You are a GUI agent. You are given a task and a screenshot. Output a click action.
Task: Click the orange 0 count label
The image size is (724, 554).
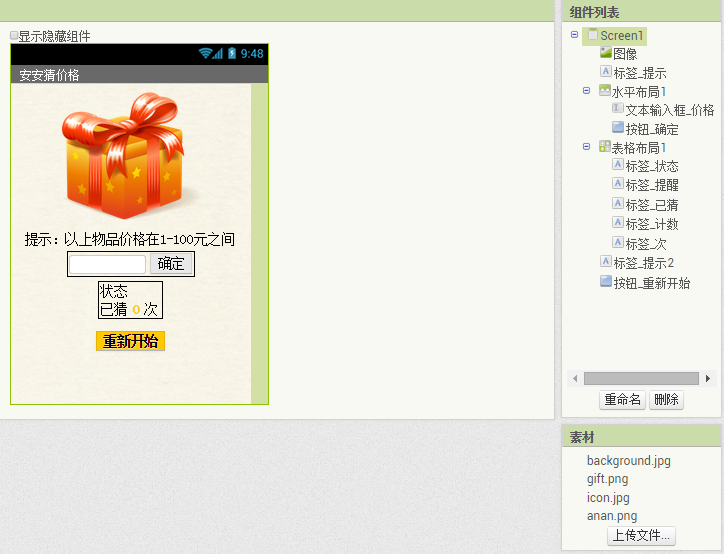[136, 309]
